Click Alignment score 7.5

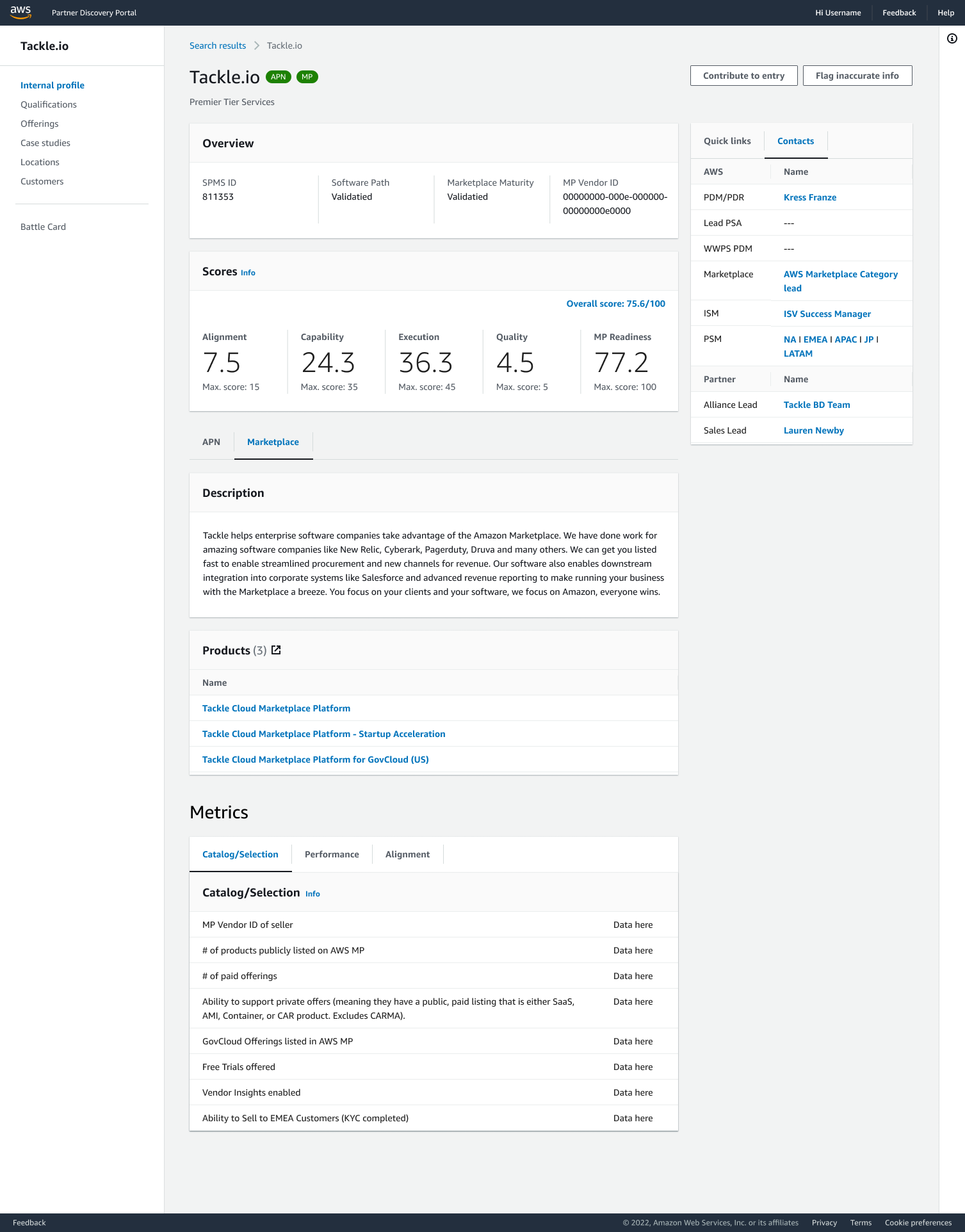(x=222, y=362)
